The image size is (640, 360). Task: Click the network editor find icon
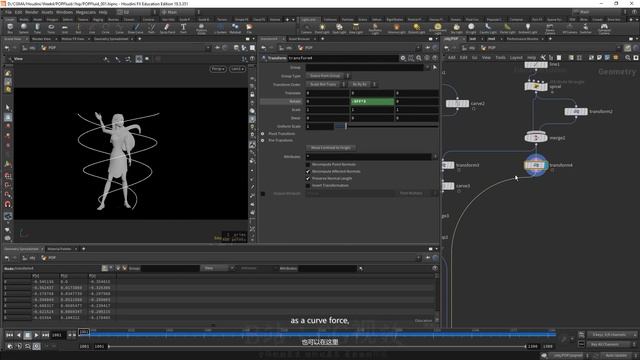pos(628,58)
